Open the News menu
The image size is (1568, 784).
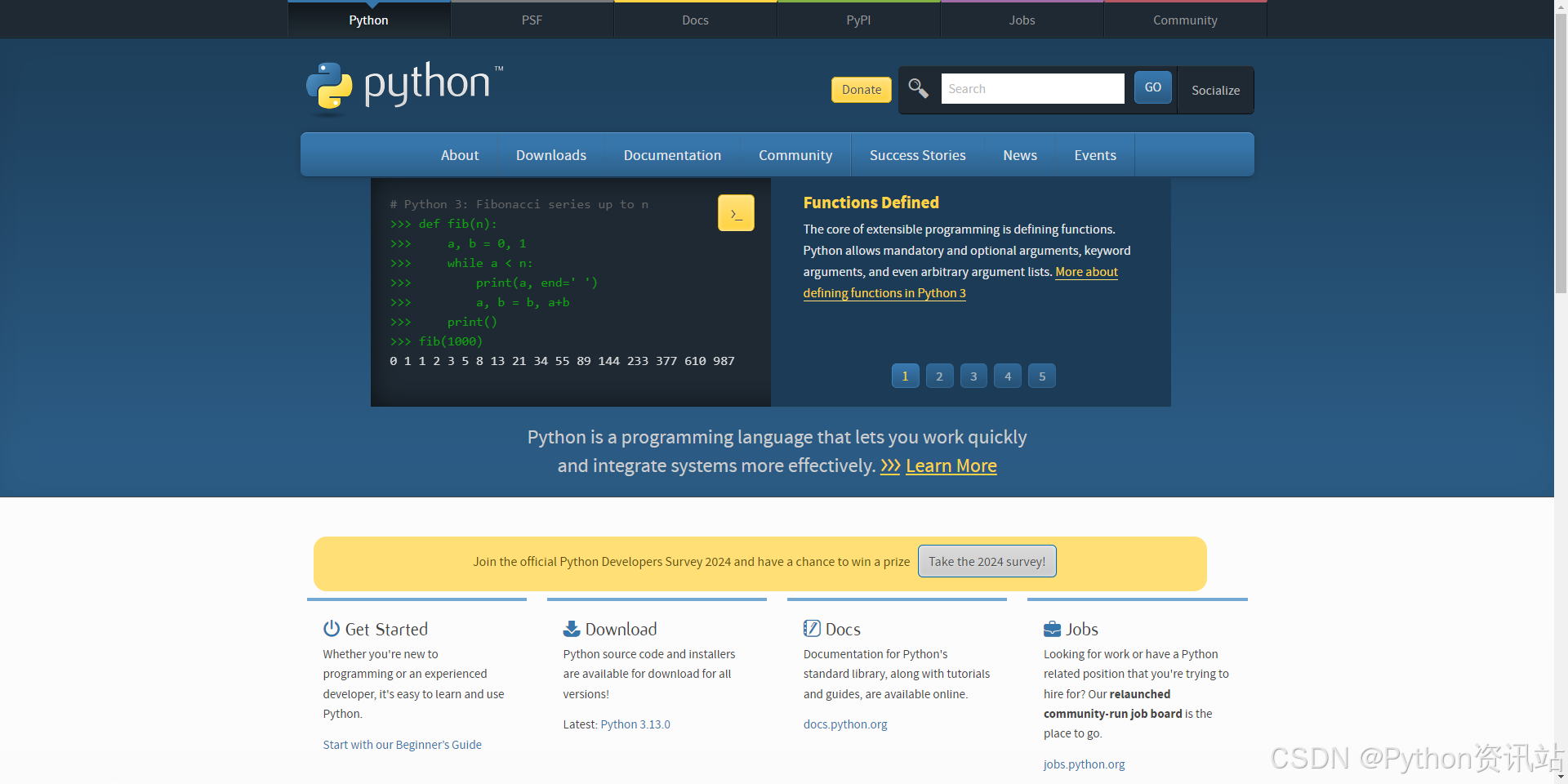[1020, 155]
